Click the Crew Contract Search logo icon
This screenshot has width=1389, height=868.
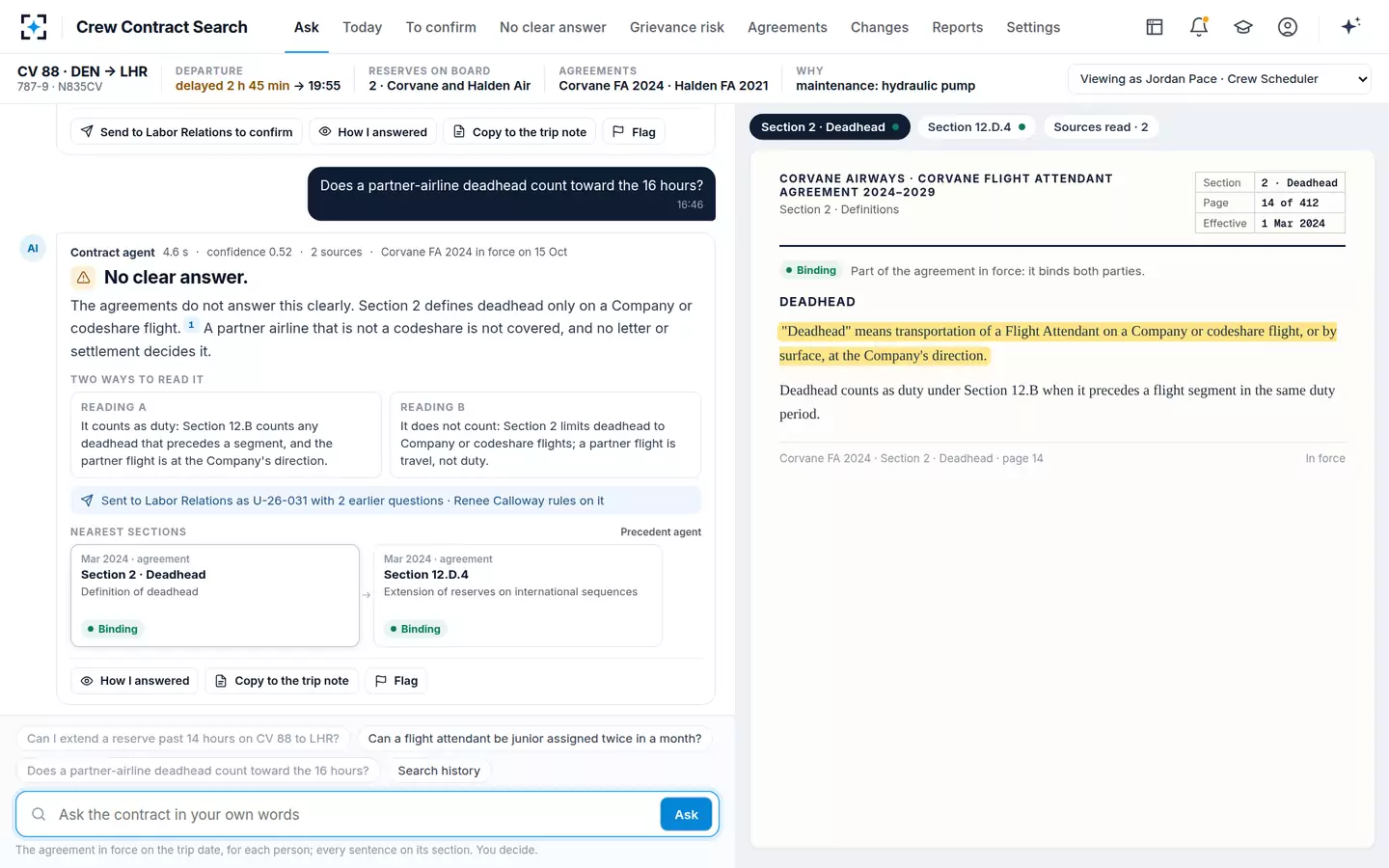point(34,27)
